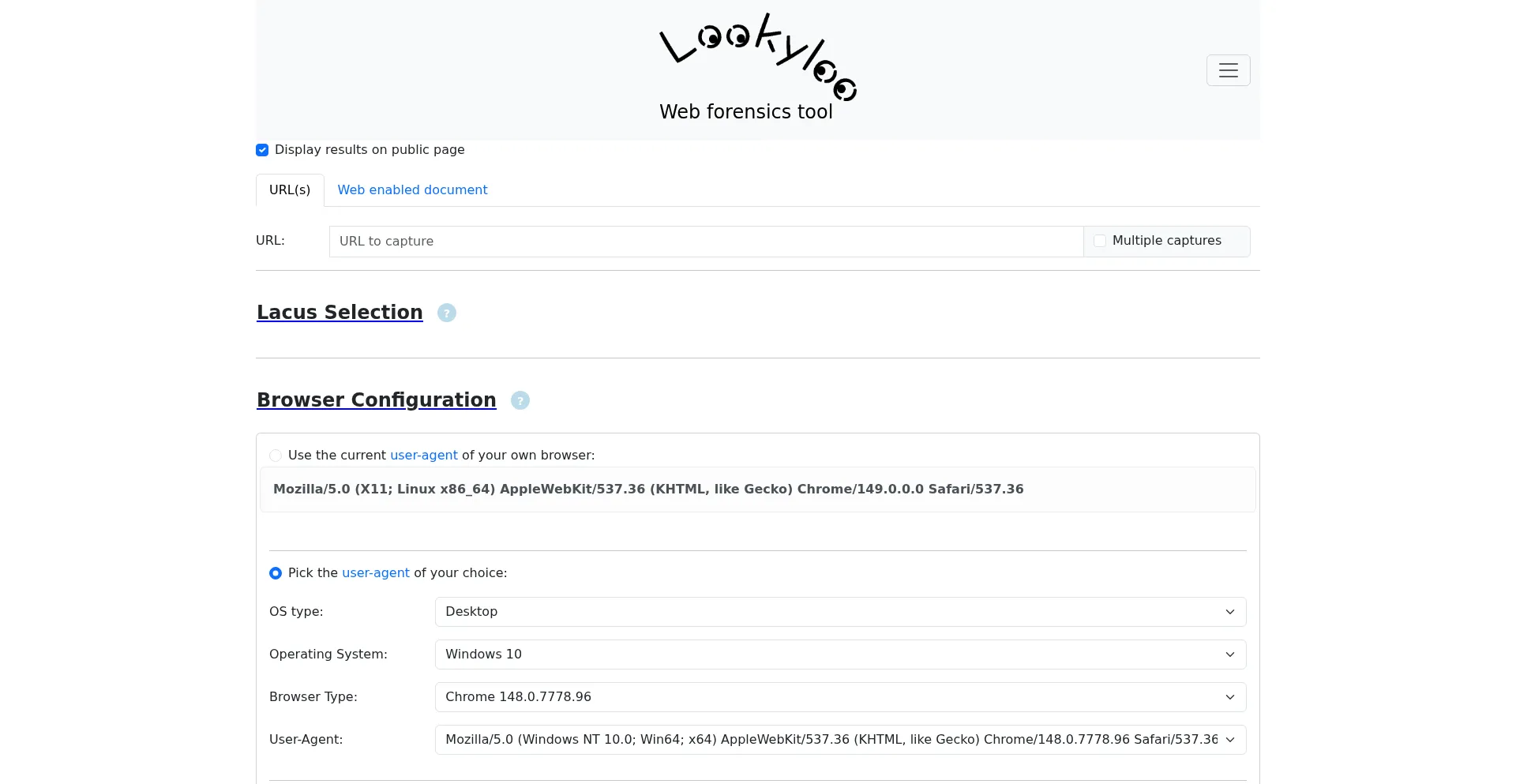Image resolution: width=1516 pixels, height=784 pixels.
Task: Uncheck Display results on public page
Action: [262, 150]
